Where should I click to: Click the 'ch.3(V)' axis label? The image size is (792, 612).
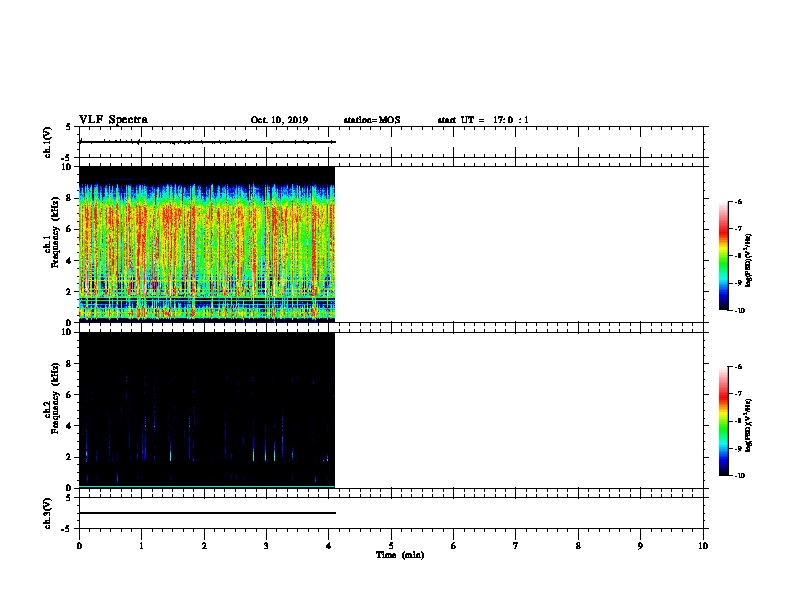tap(48, 513)
